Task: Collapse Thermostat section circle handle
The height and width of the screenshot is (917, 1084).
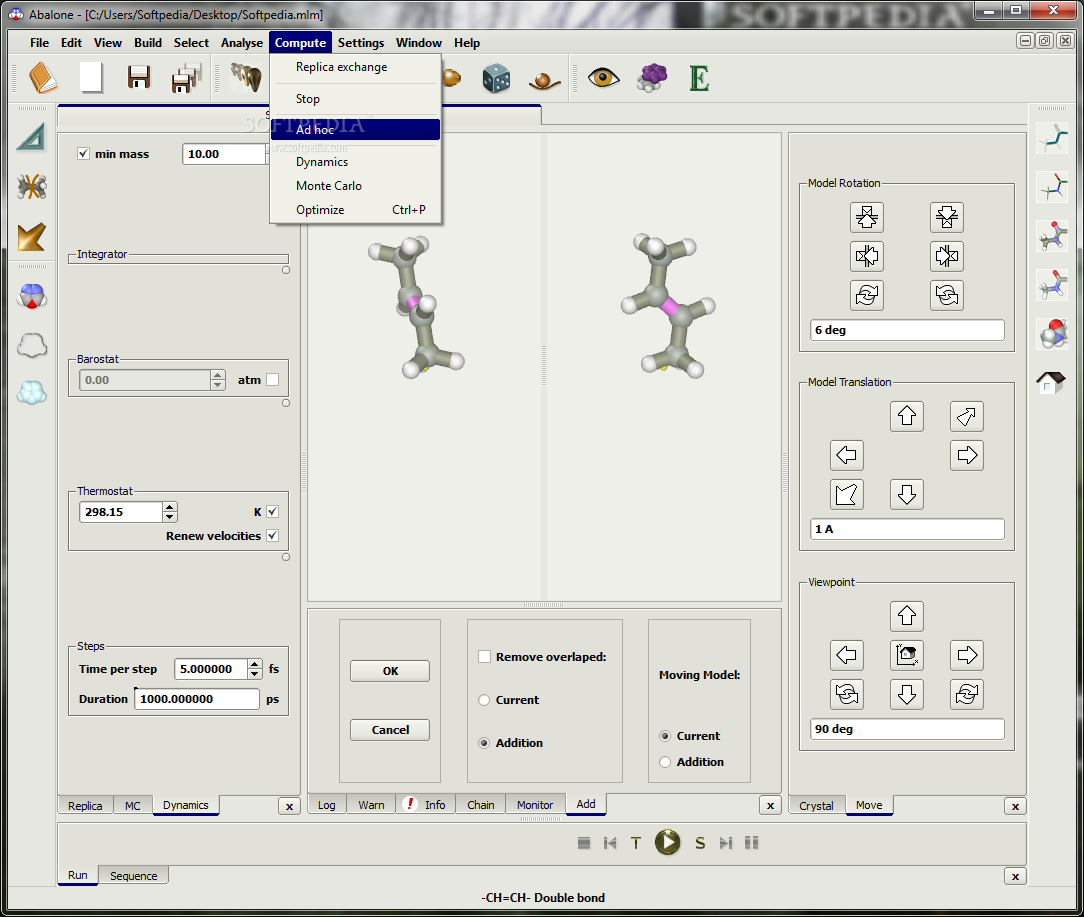Action: pyautogui.click(x=286, y=557)
